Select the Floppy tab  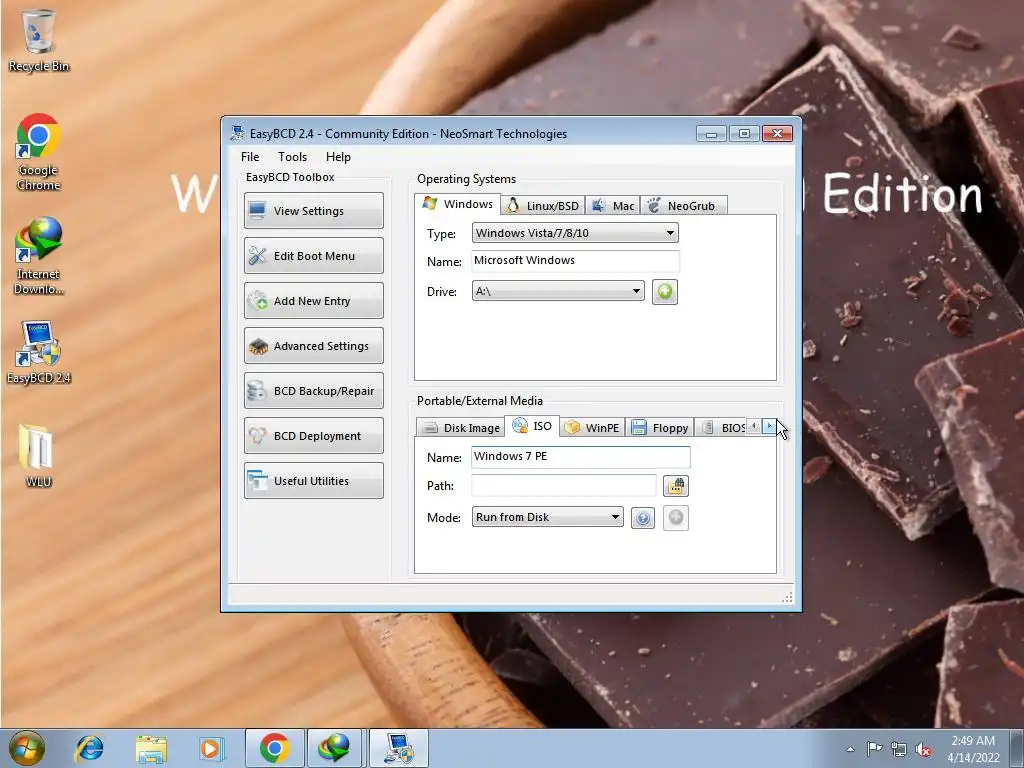point(660,428)
